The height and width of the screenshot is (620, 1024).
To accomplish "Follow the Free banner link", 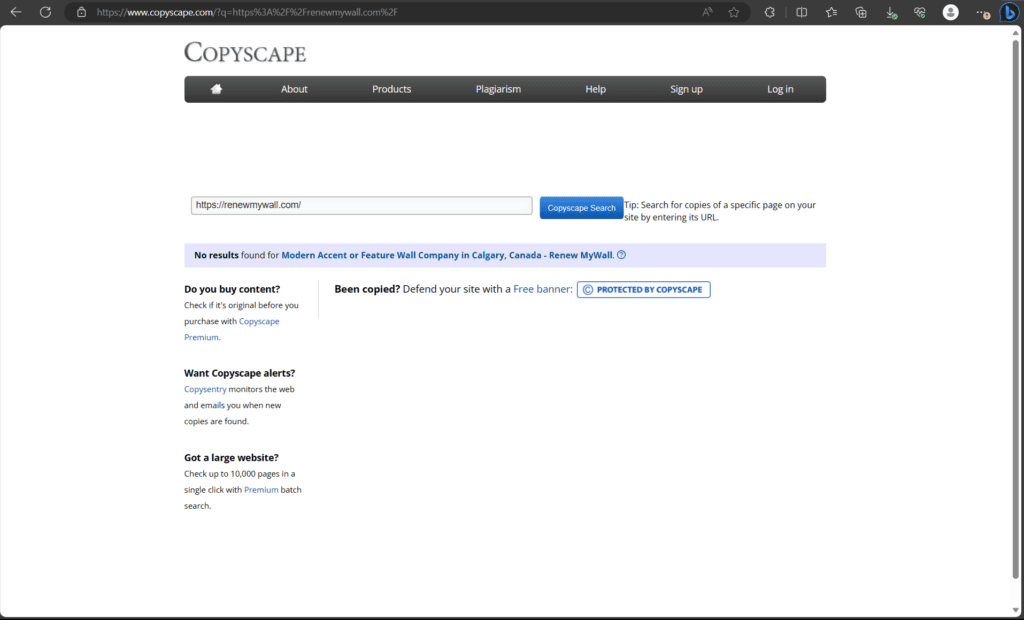I will 543,289.
